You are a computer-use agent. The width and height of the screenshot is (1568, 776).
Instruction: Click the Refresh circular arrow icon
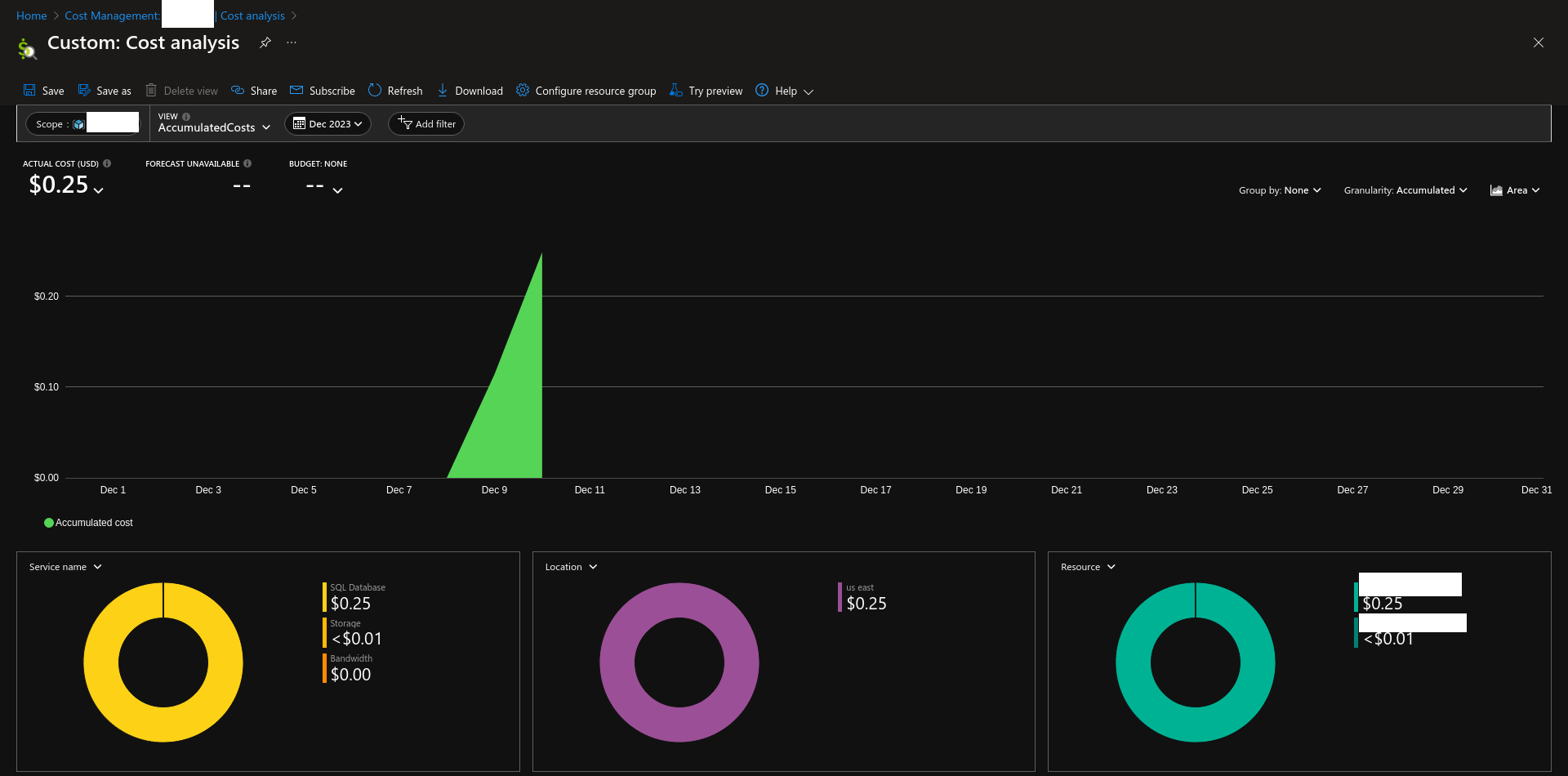tap(375, 90)
